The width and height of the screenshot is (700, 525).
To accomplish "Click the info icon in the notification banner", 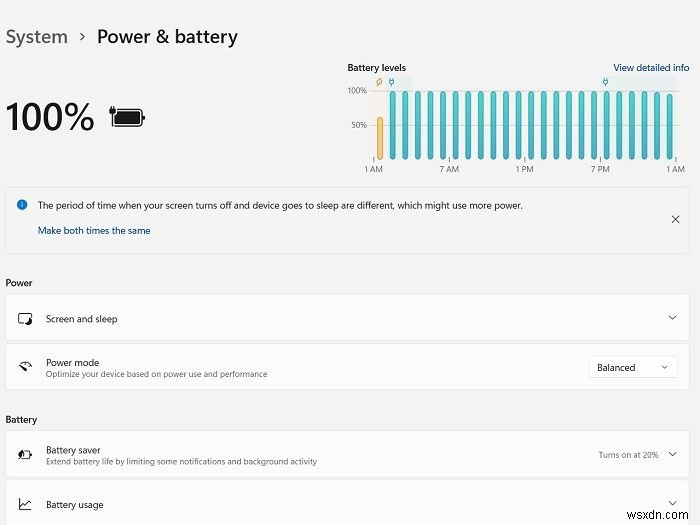I will click(x=22, y=204).
